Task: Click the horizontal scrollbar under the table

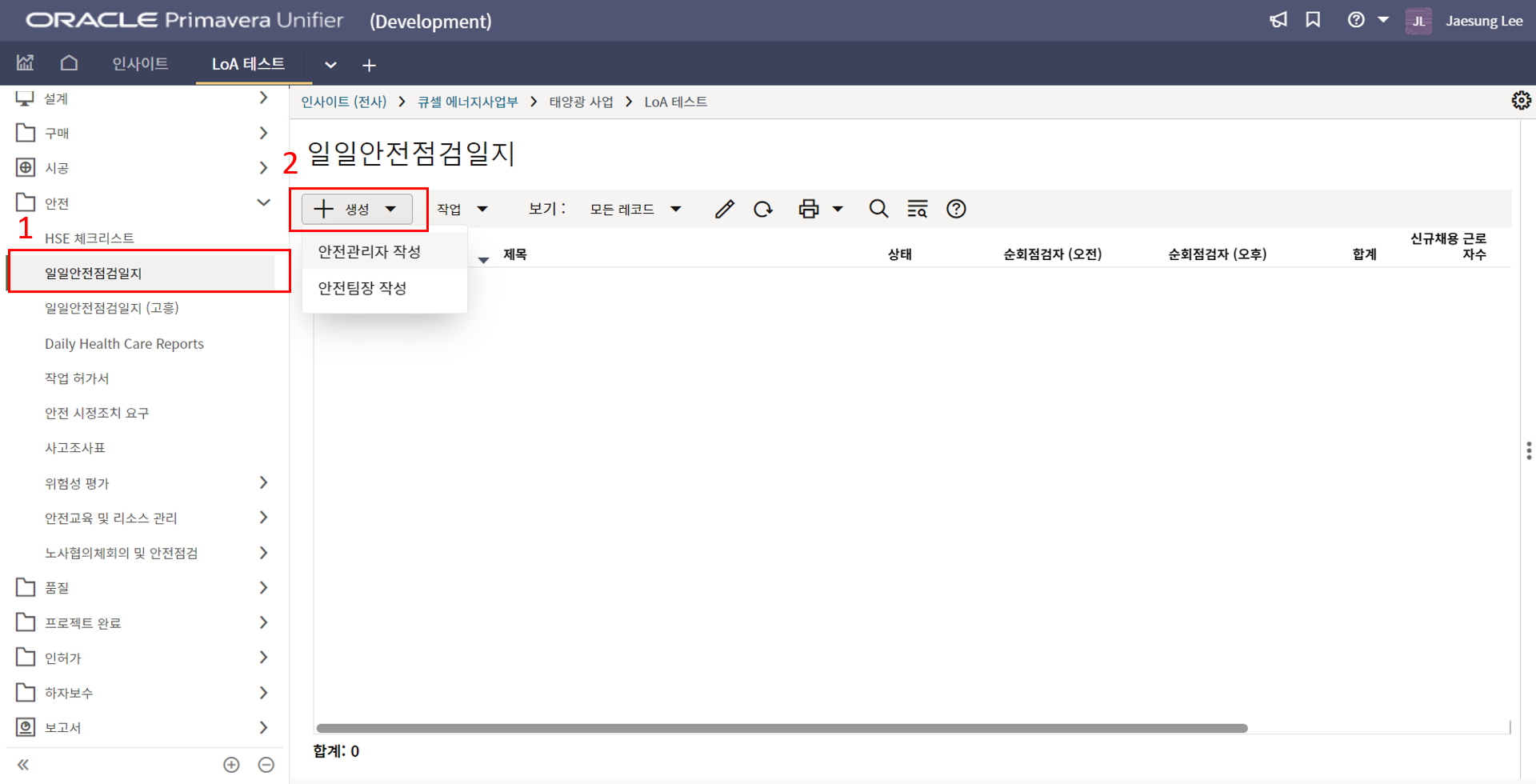Action: [x=782, y=728]
